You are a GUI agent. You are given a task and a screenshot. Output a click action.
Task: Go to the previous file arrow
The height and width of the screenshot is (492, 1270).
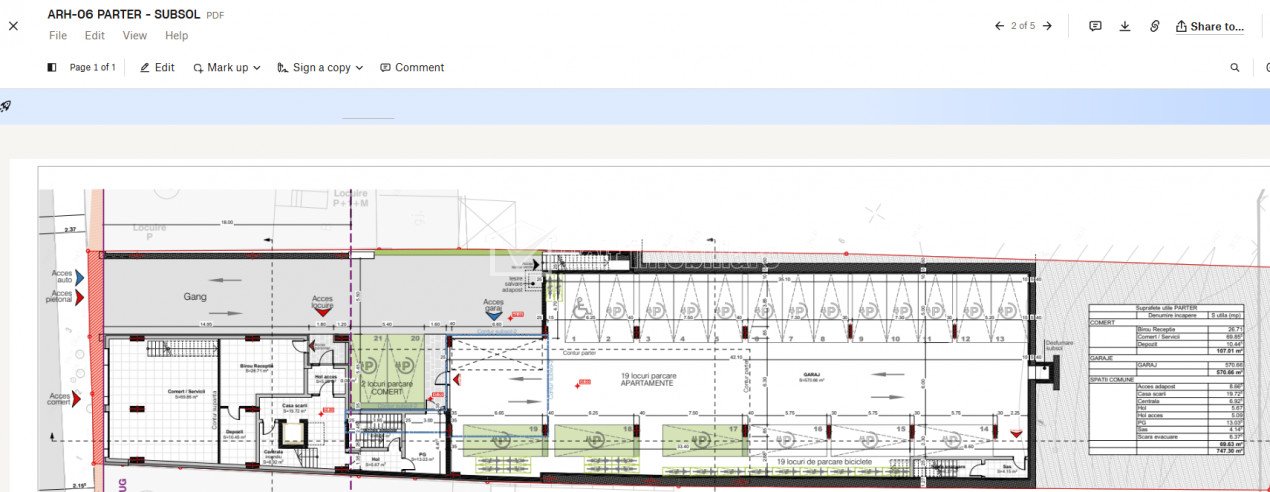pyautogui.click(x=999, y=26)
